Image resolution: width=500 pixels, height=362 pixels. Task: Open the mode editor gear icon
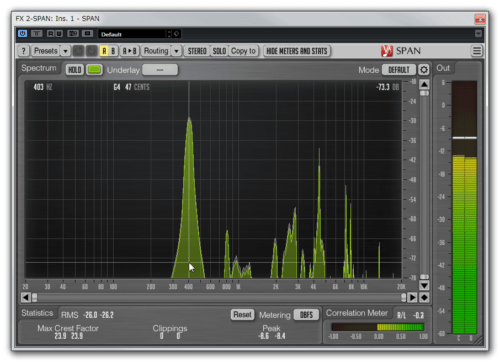pyautogui.click(x=424, y=70)
